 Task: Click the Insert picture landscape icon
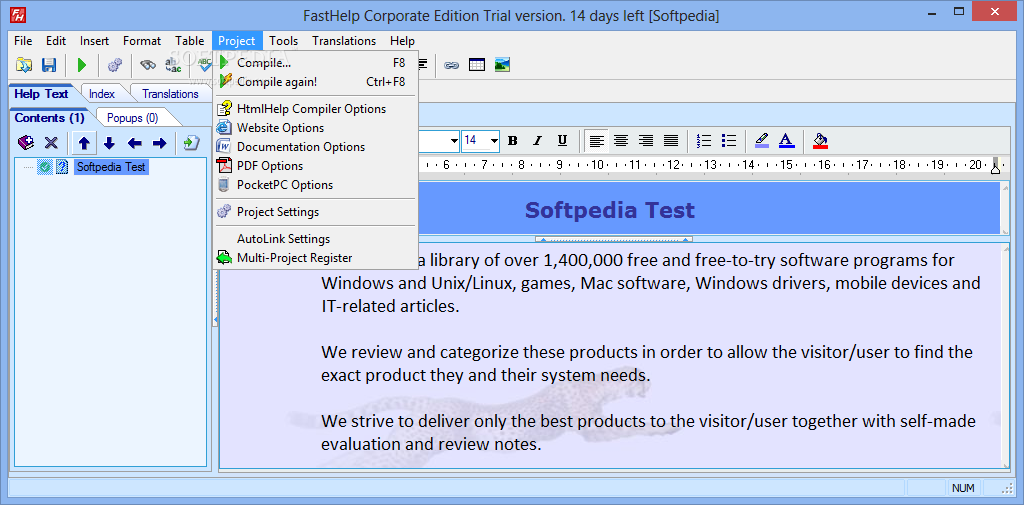(x=502, y=65)
